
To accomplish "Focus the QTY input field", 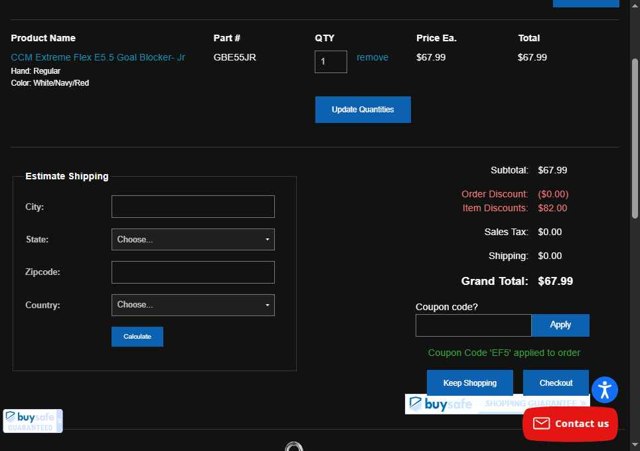I will tap(331, 62).
